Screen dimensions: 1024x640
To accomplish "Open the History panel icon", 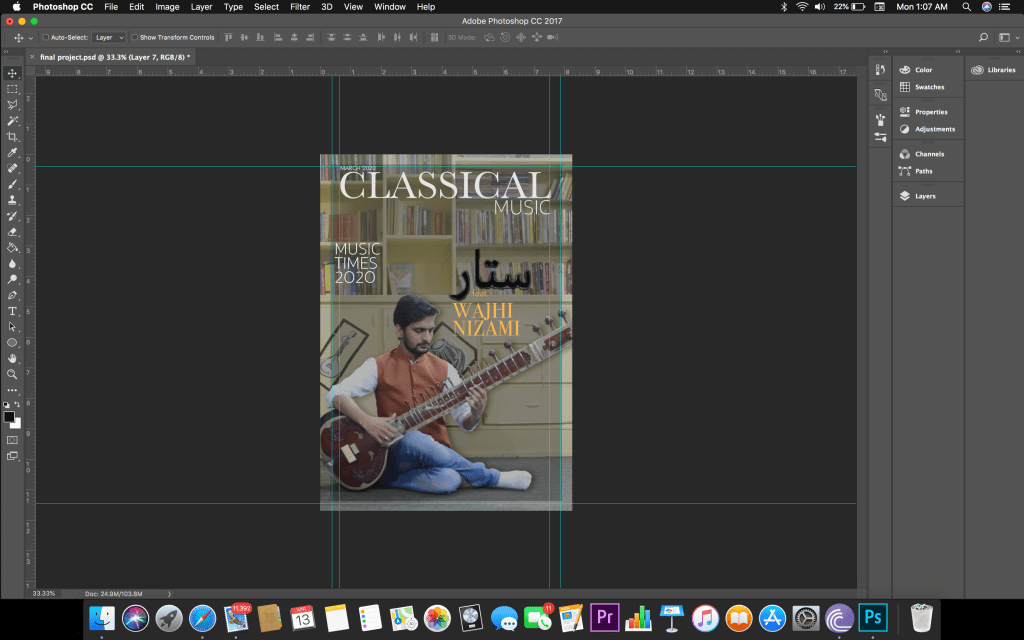I will (x=880, y=70).
